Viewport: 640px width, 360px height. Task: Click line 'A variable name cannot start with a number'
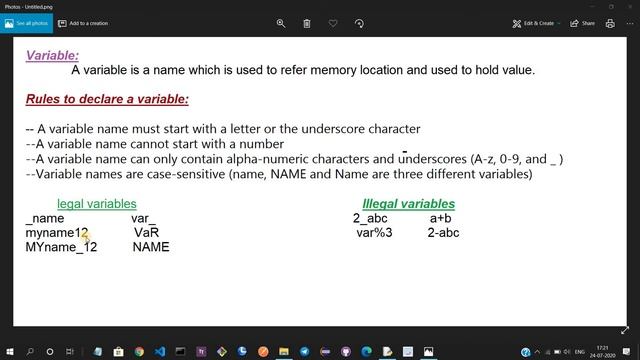click(x=155, y=144)
